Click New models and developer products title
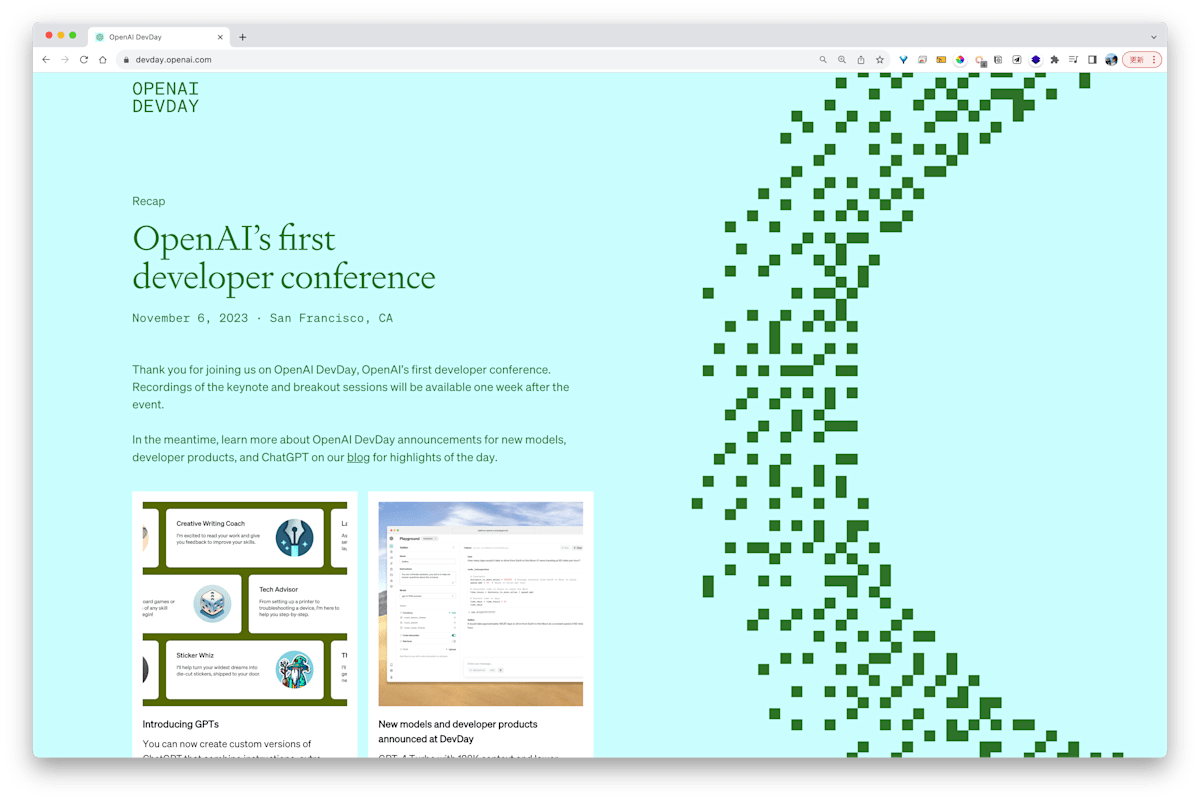The image size is (1200, 801). coord(458,731)
